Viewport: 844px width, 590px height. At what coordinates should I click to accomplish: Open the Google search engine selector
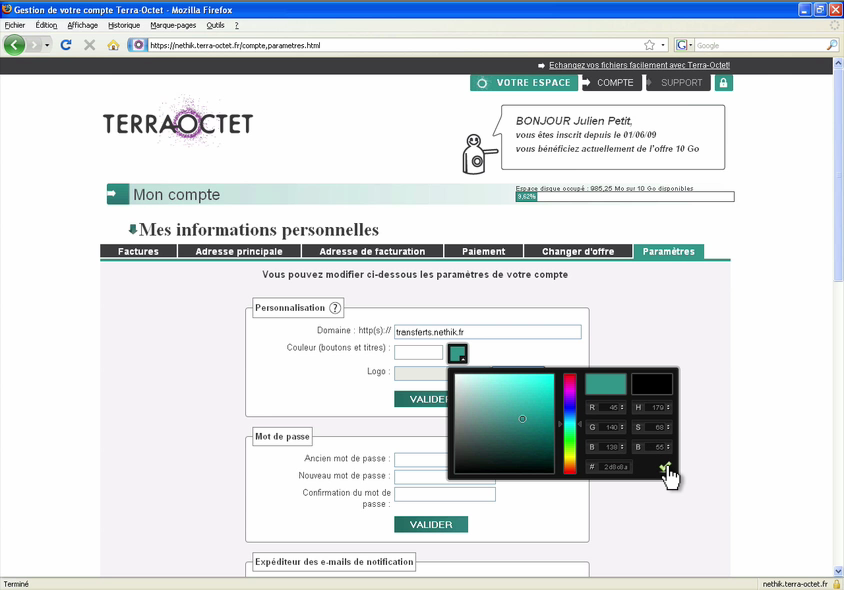coord(684,45)
